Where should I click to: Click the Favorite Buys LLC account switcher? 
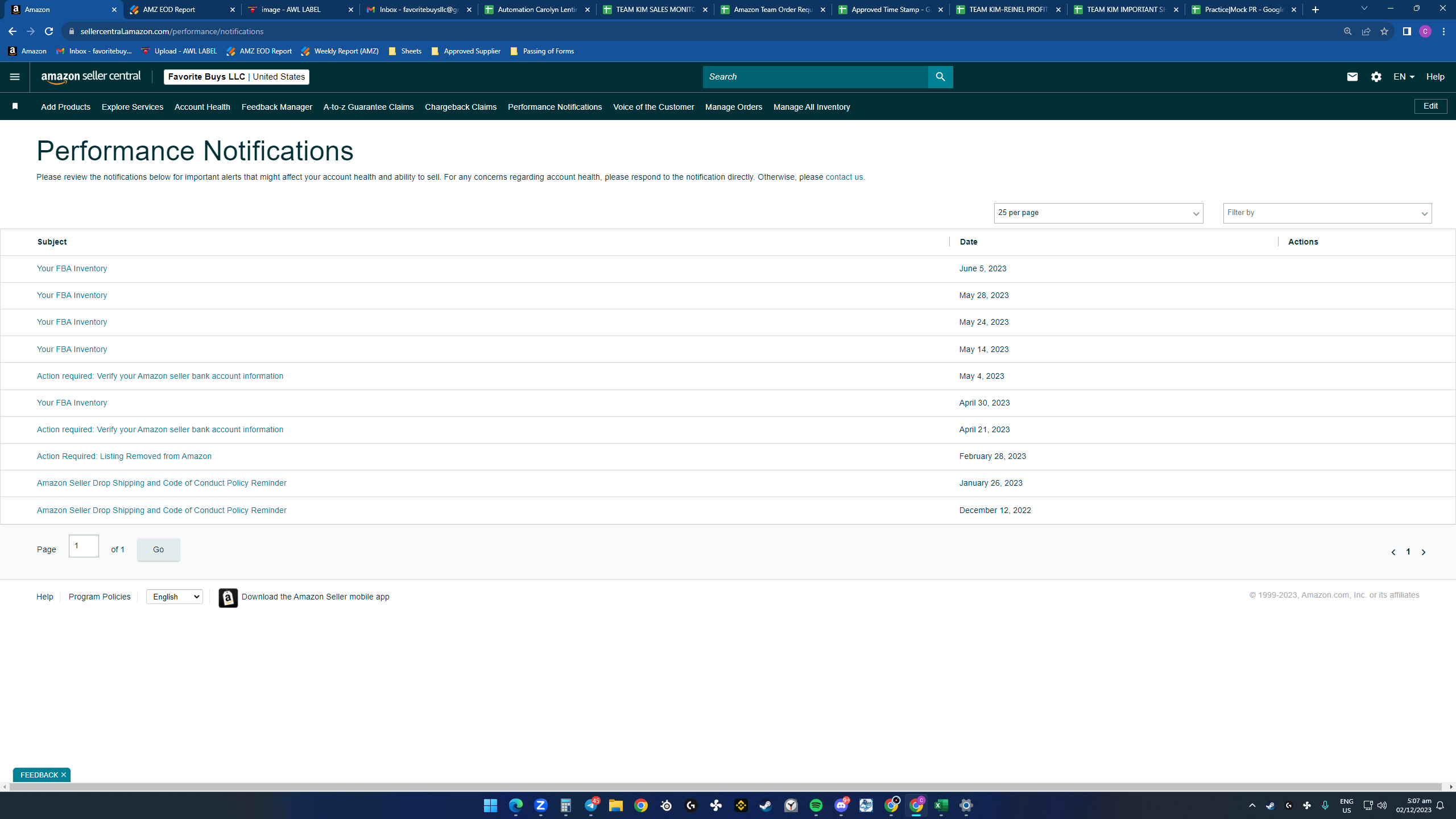click(x=237, y=77)
